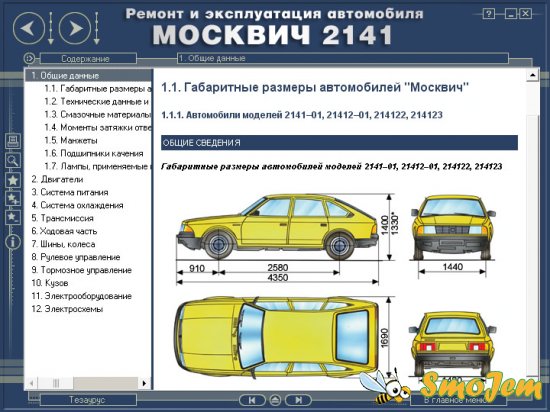Expand chapter '9. Тормозное управление'
The height and width of the screenshot is (412, 550).
click(x=81, y=270)
